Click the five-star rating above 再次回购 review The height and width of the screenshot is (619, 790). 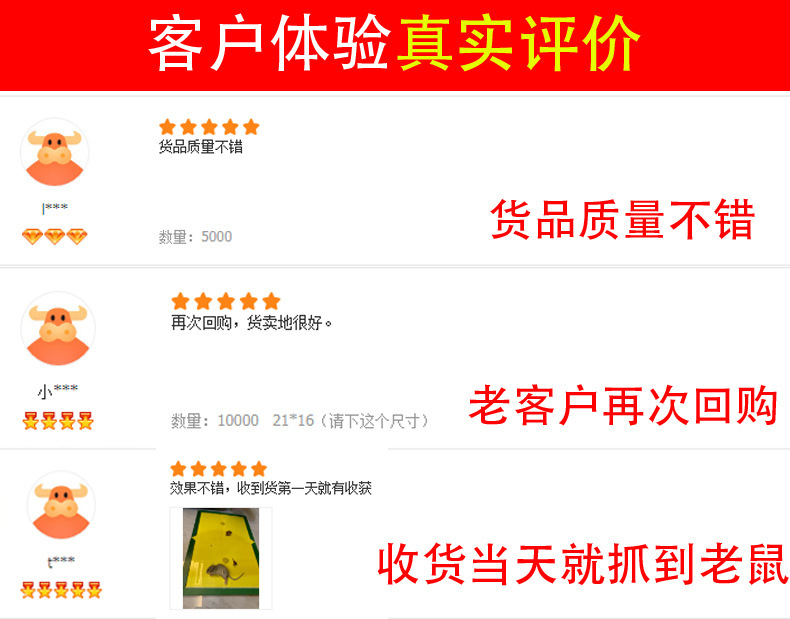pyautogui.click(x=226, y=301)
